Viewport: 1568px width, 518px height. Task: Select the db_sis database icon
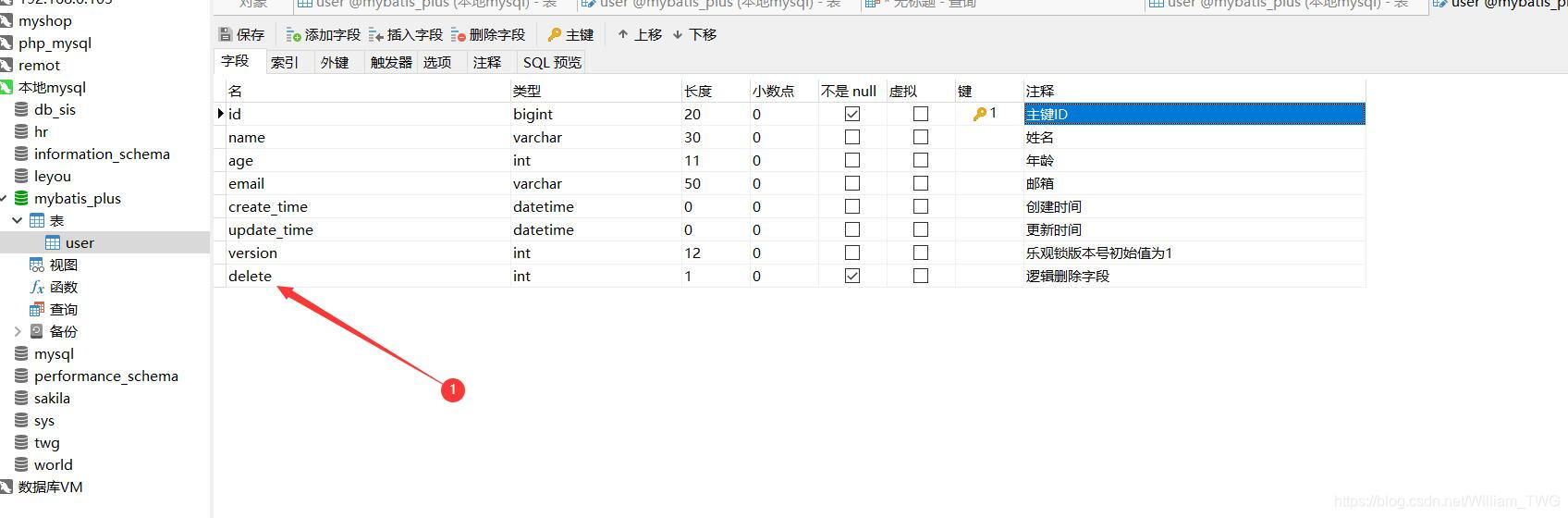point(21,109)
